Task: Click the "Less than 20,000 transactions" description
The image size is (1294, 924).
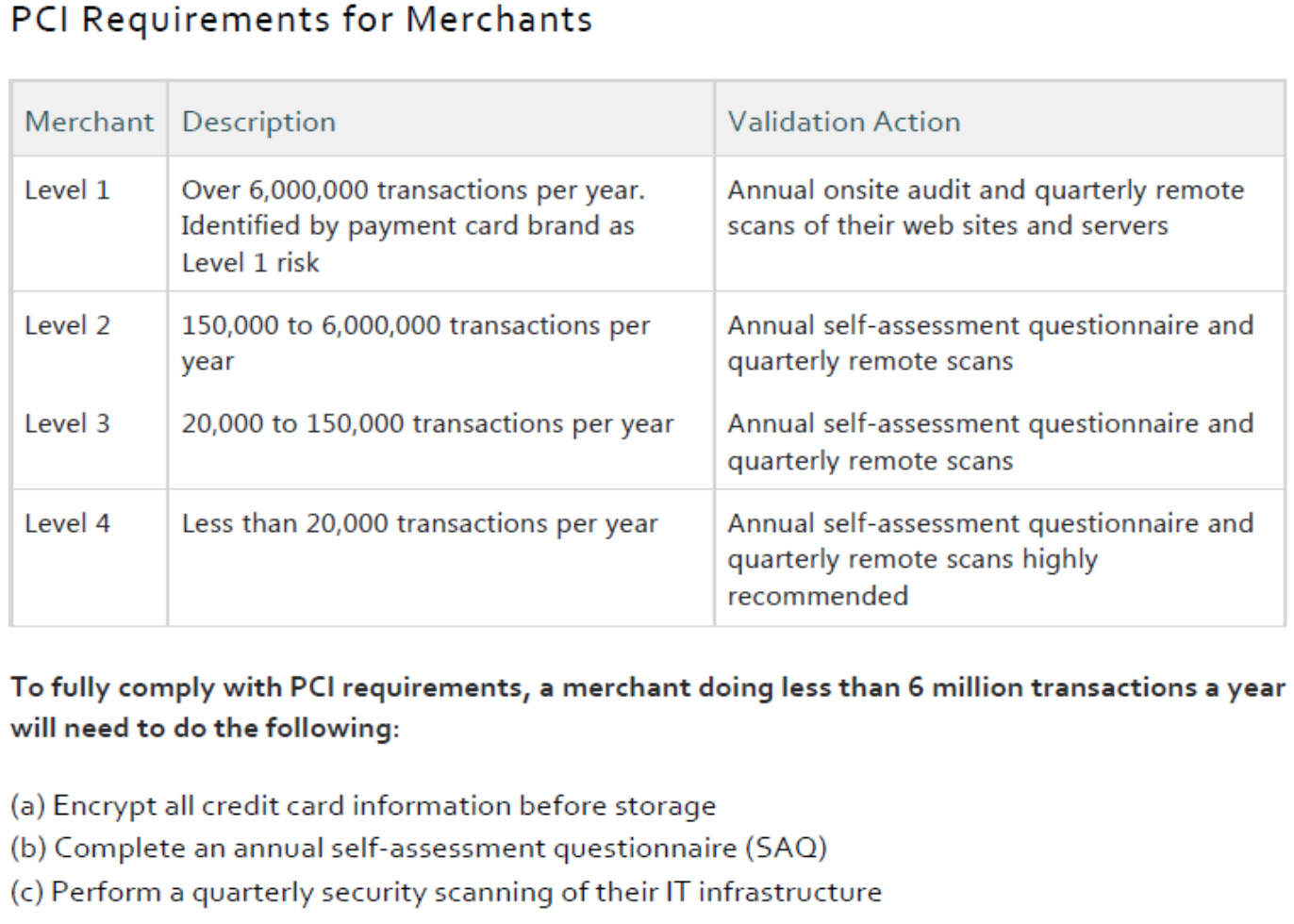Action: click(420, 523)
